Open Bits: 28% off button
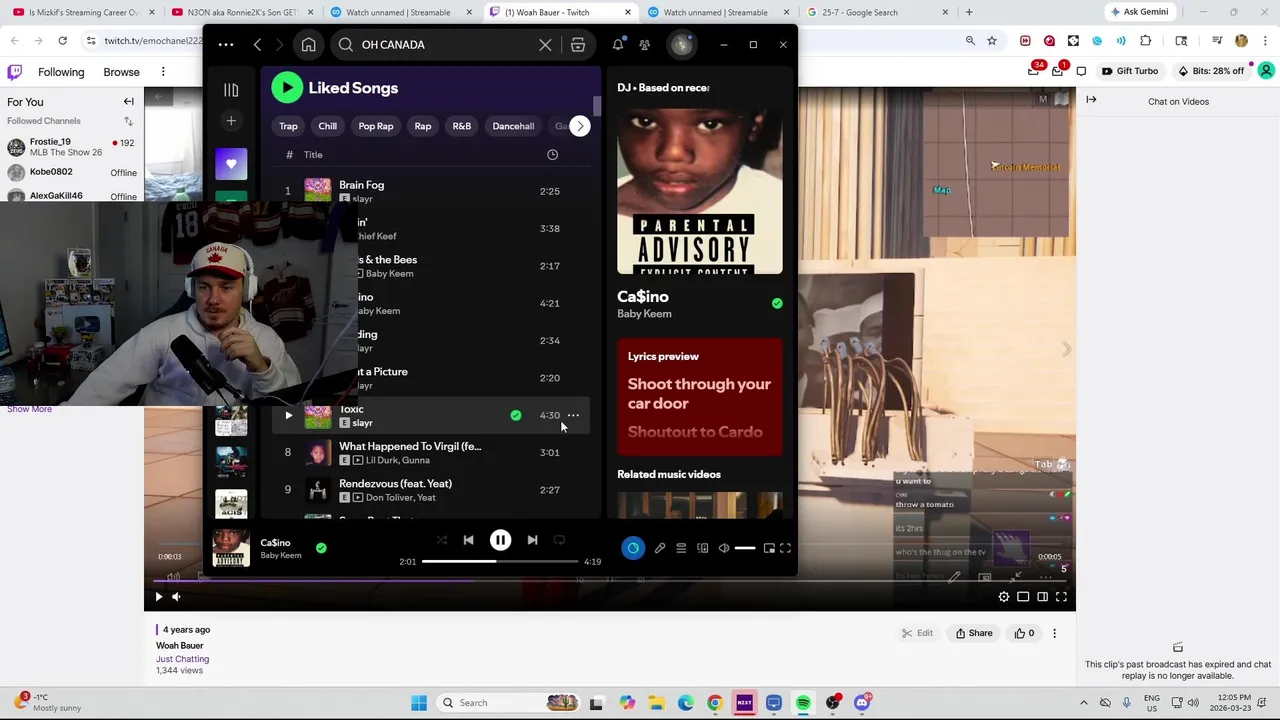The height and width of the screenshot is (720, 1280). click(x=1210, y=71)
